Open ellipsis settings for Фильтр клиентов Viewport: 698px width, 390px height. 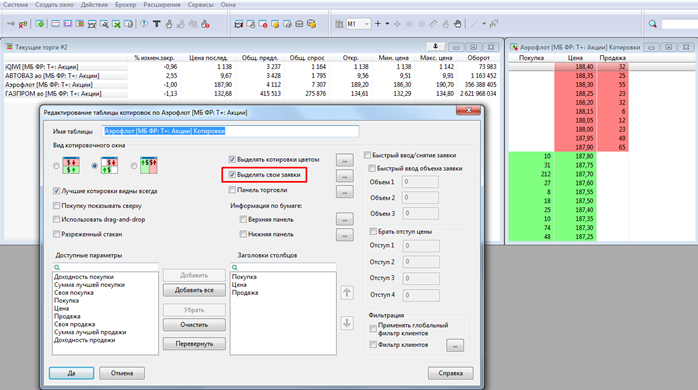[455, 345]
